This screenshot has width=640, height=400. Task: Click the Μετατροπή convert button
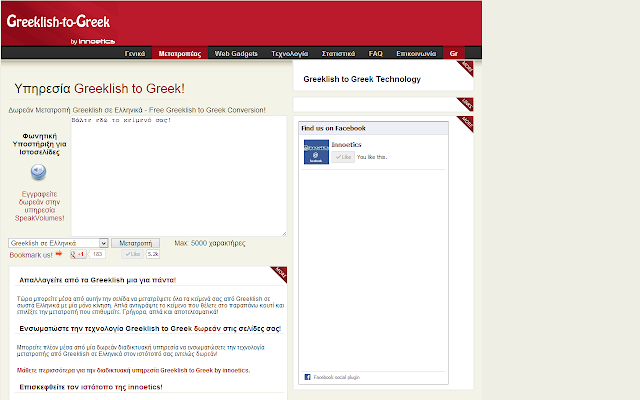[x=136, y=243]
